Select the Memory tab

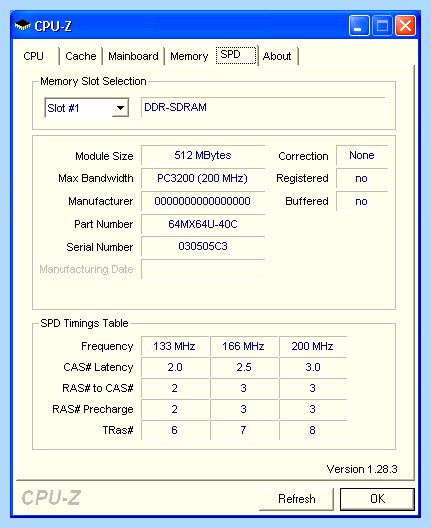click(x=189, y=56)
